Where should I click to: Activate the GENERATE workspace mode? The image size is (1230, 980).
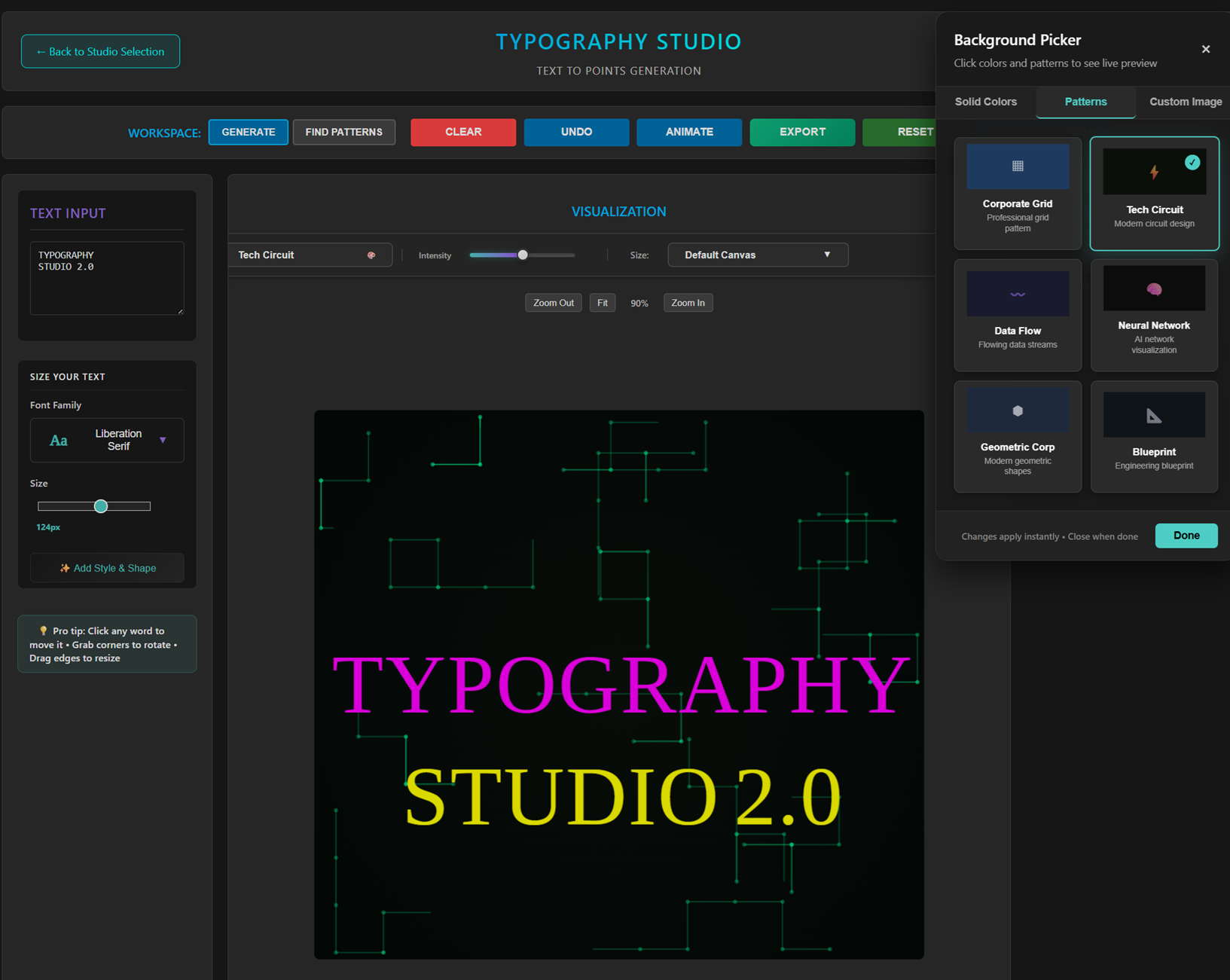(248, 132)
